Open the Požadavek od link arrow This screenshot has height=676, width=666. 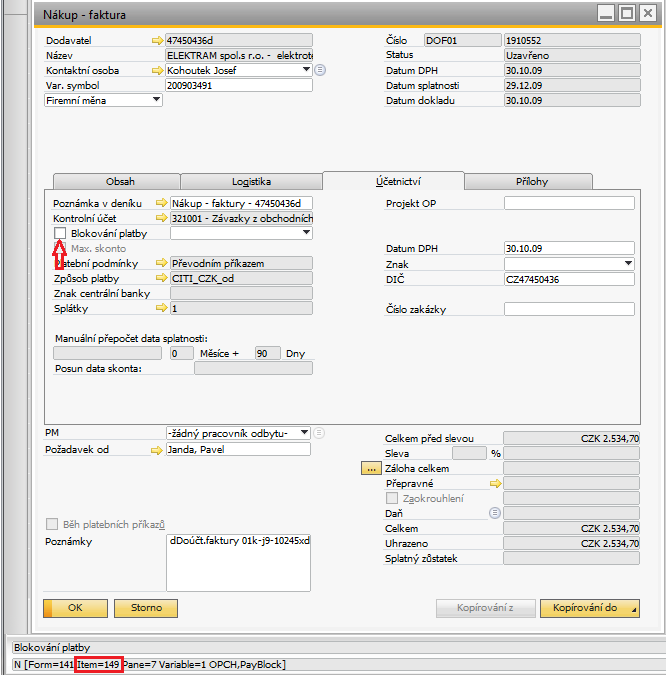click(x=156, y=450)
